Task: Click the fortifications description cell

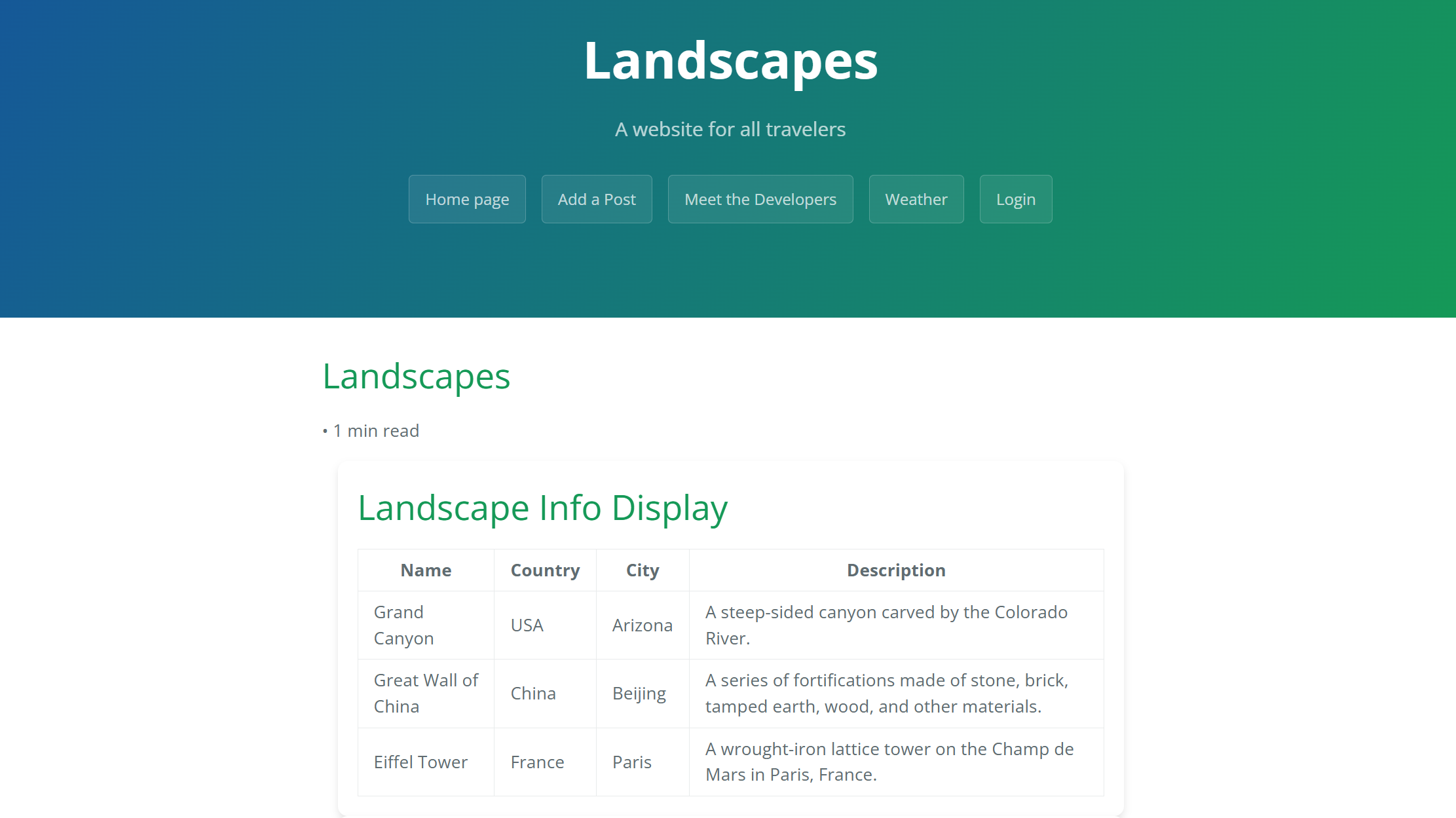Action: click(x=896, y=693)
